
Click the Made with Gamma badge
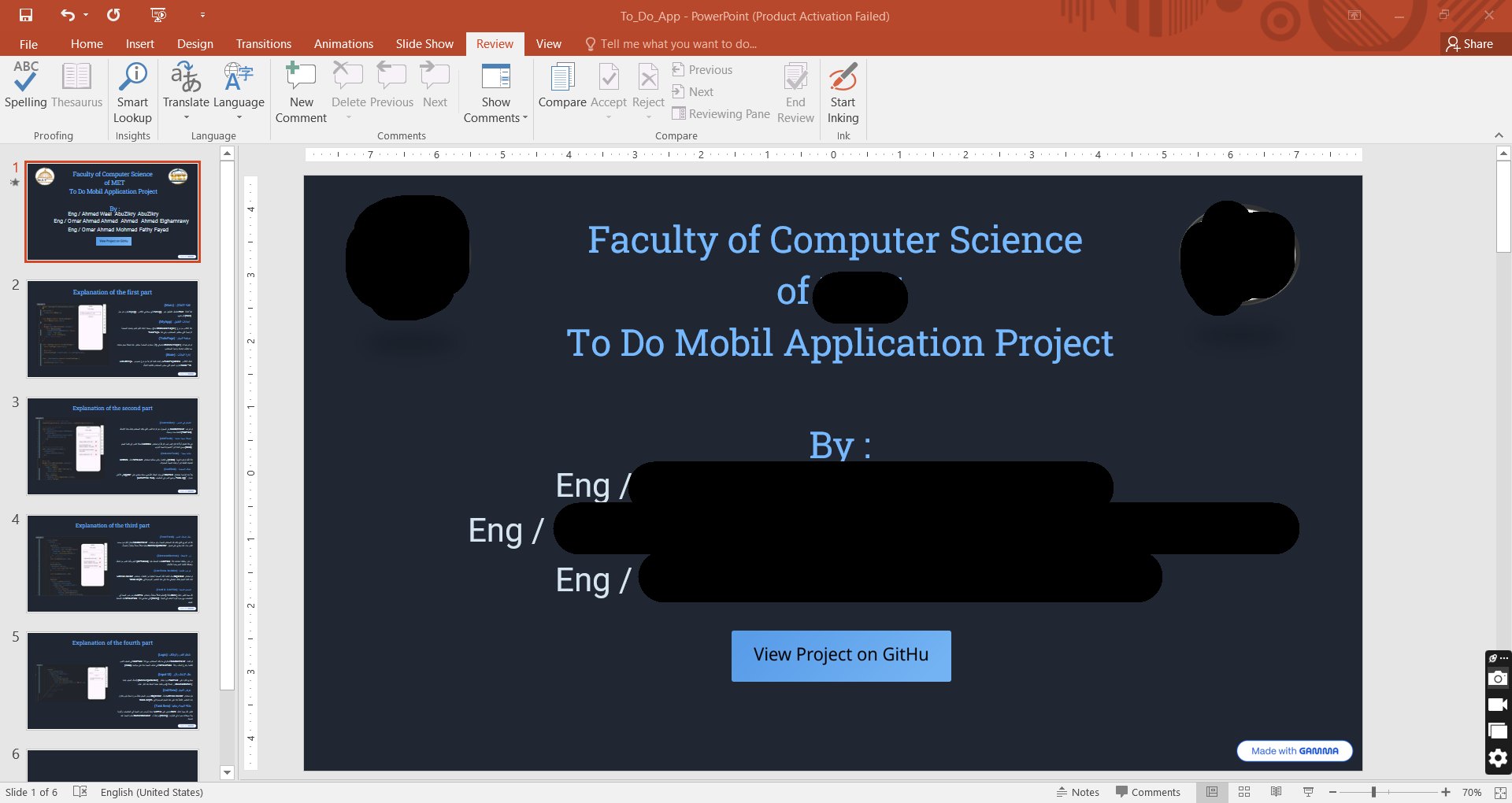(x=1295, y=751)
